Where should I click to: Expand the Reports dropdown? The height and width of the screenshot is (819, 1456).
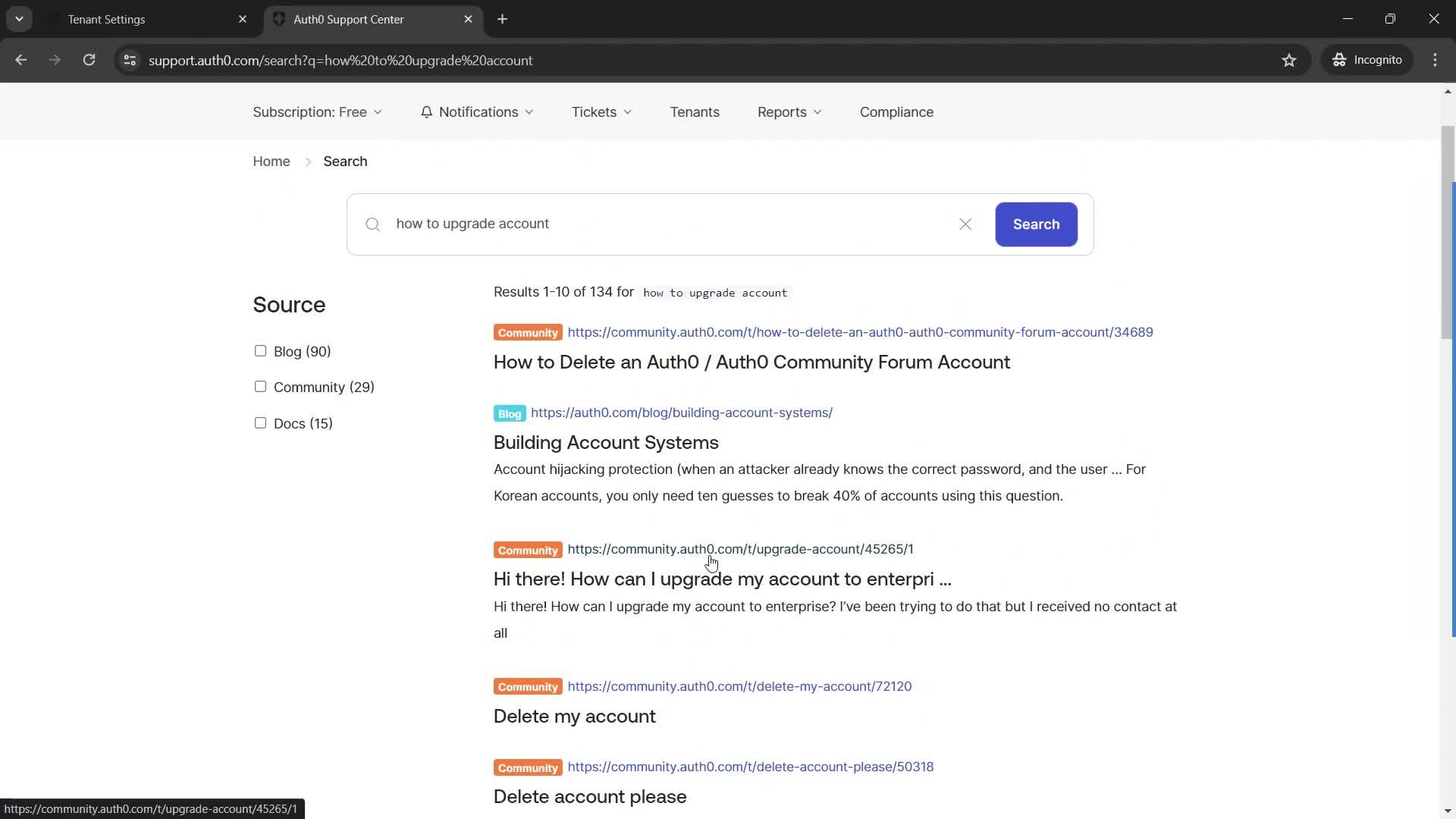[789, 112]
